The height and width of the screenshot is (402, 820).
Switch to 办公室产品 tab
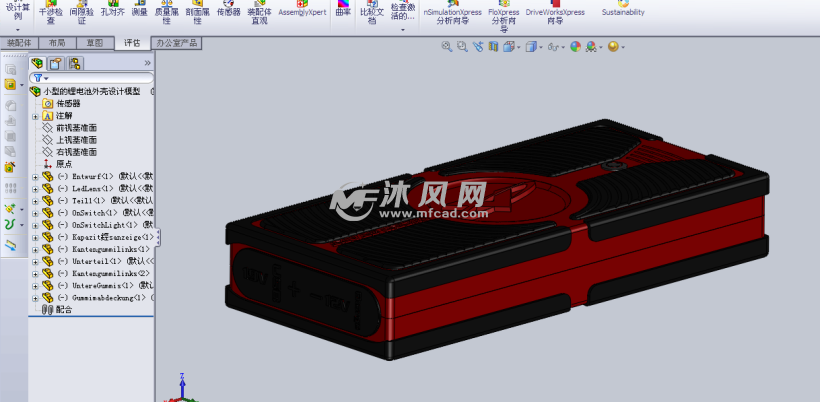pos(176,43)
